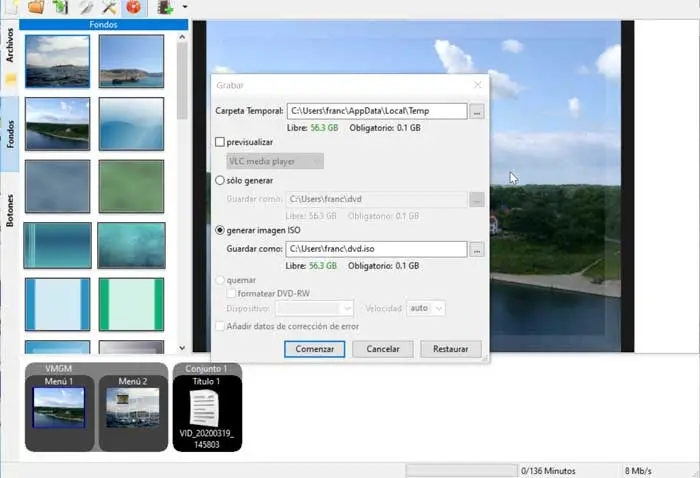Switch to the Botones side tab
This screenshot has width=700, height=478.
(10, 211)
